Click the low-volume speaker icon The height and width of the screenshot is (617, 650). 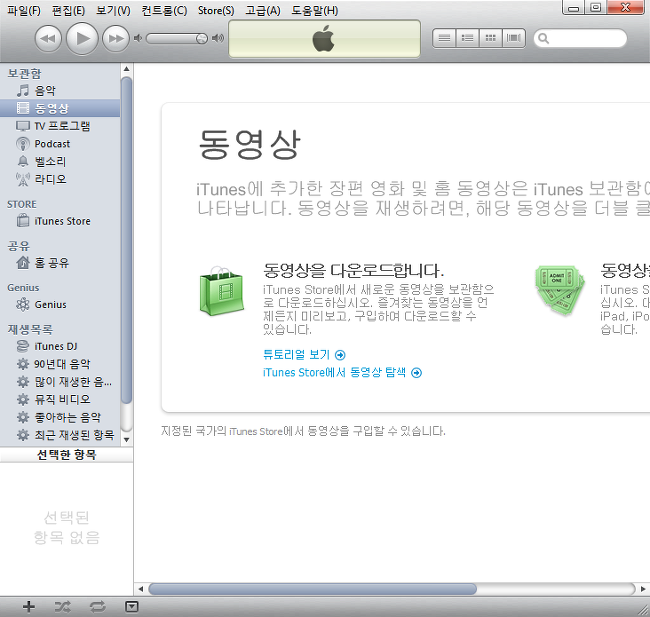(x=138, y=39)
